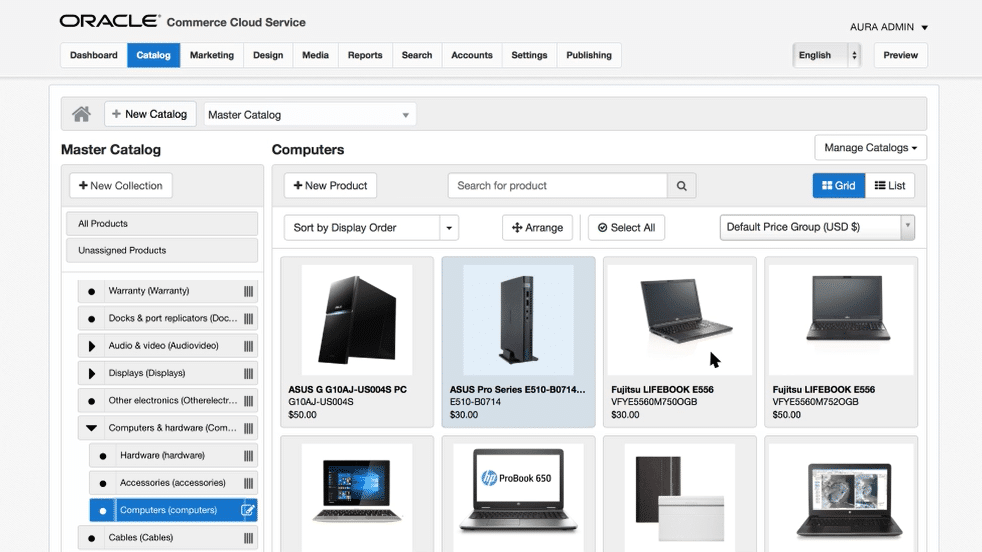This screenshot has width=982, height=552.
Task: Click drag handle on Hardware (hardware) row
Action: (249, 456)
